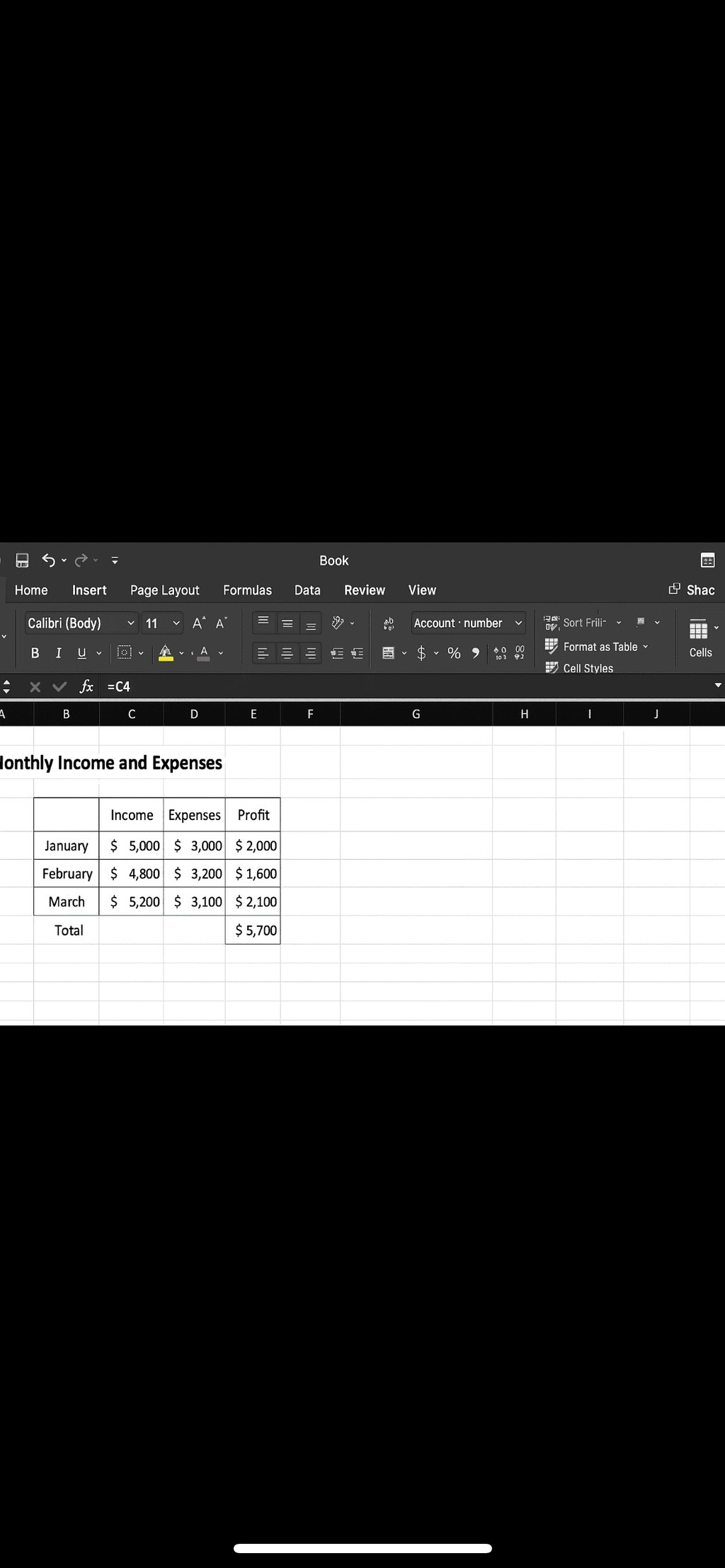Image resolution: width=725 pixels, height=1568 pixels.
Task: Select the February income cell 4,800
Action: click(132, 873)
